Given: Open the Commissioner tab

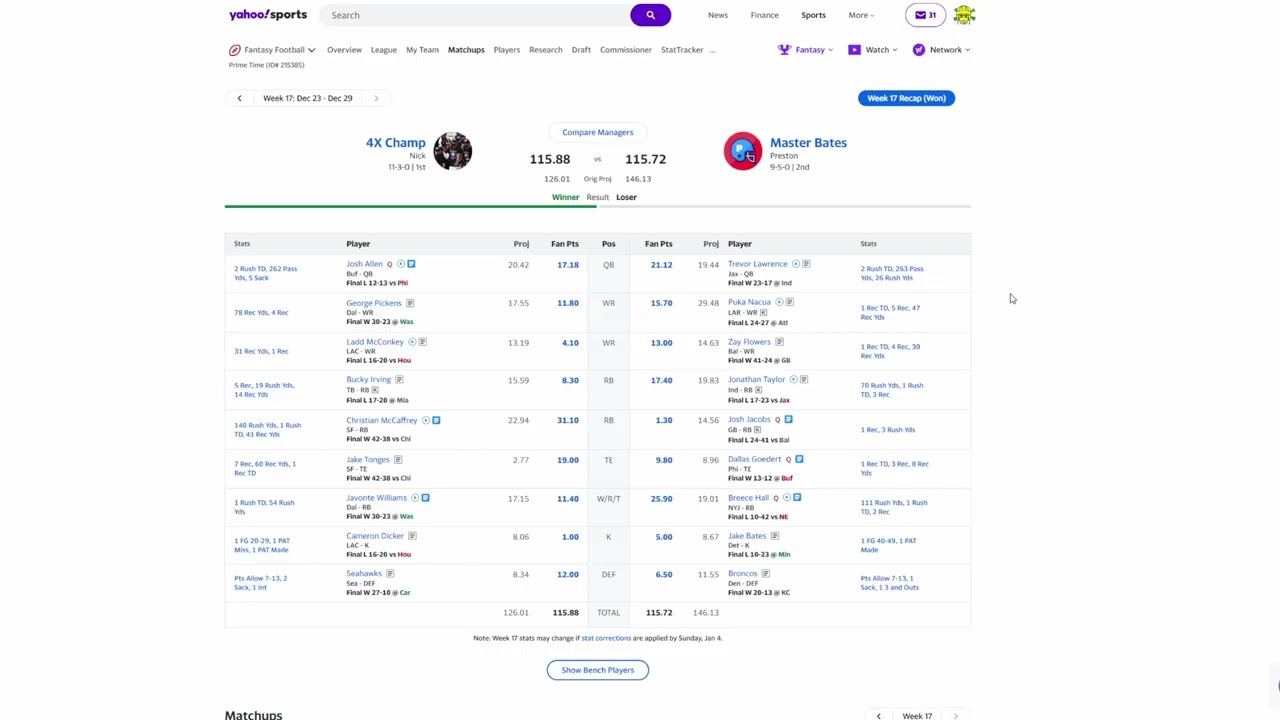Looking at the screenshot, I should point(626,50).
